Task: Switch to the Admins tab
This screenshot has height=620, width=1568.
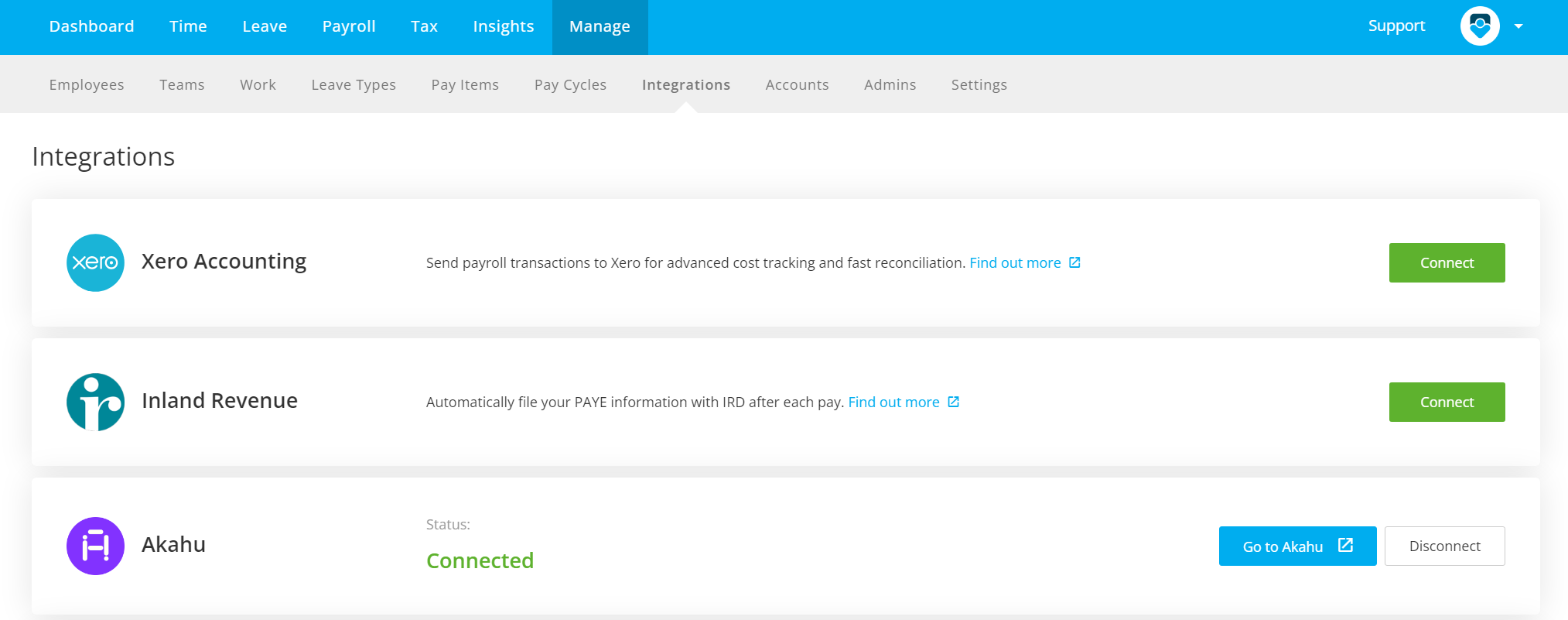Action: coord(890,84)
